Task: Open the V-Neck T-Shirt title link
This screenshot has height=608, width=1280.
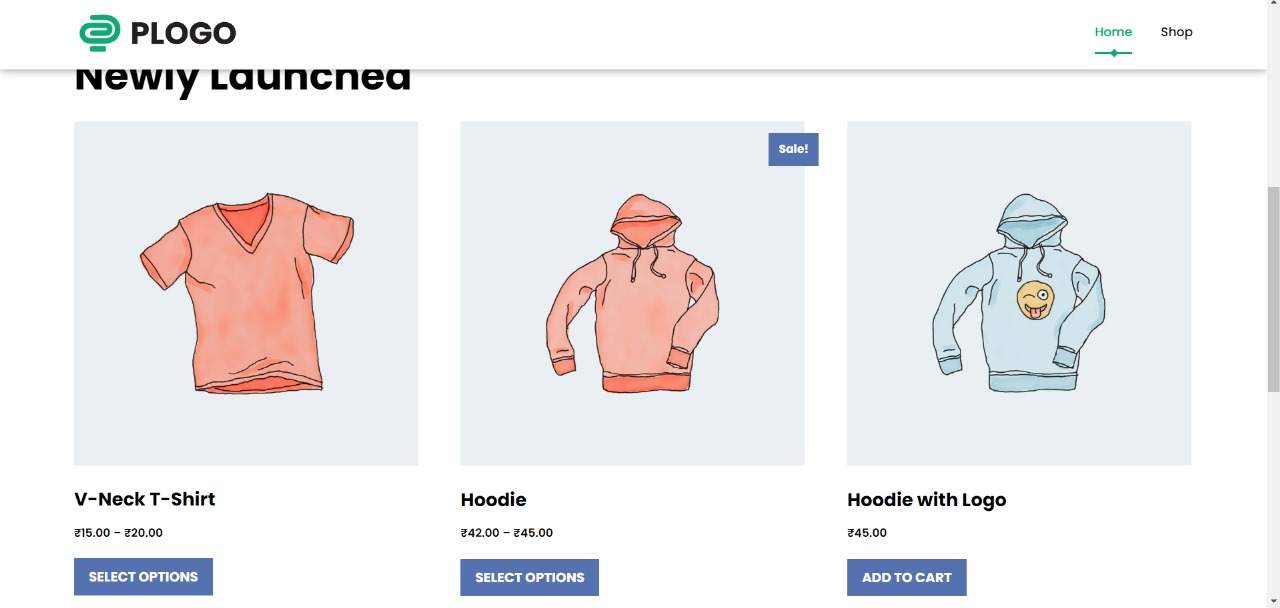Action: point(145,499)
